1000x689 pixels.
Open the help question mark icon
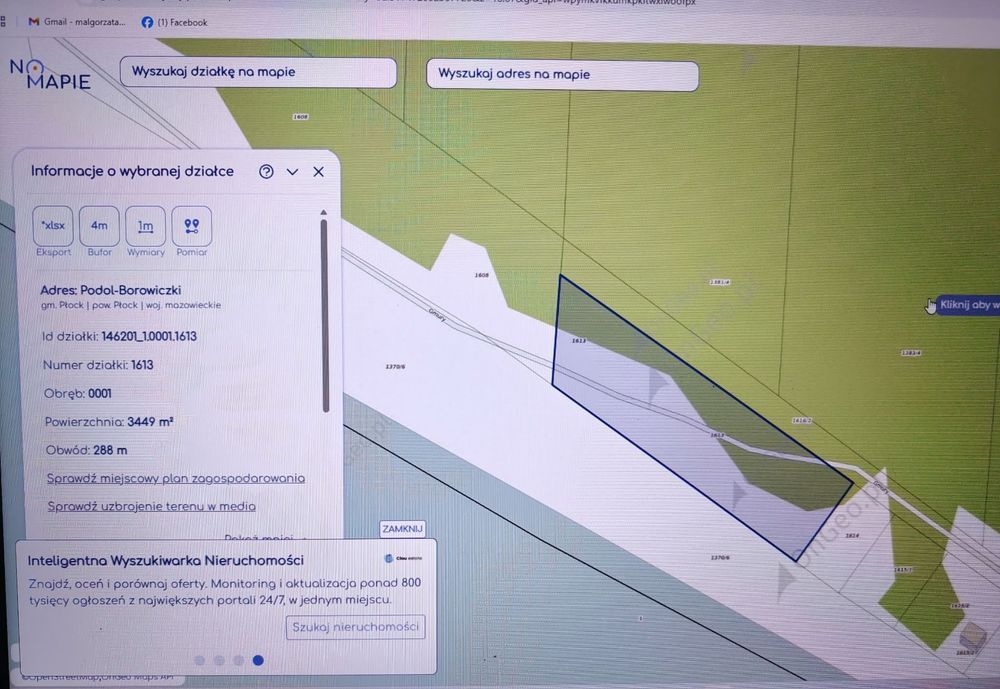coord(266,172)
